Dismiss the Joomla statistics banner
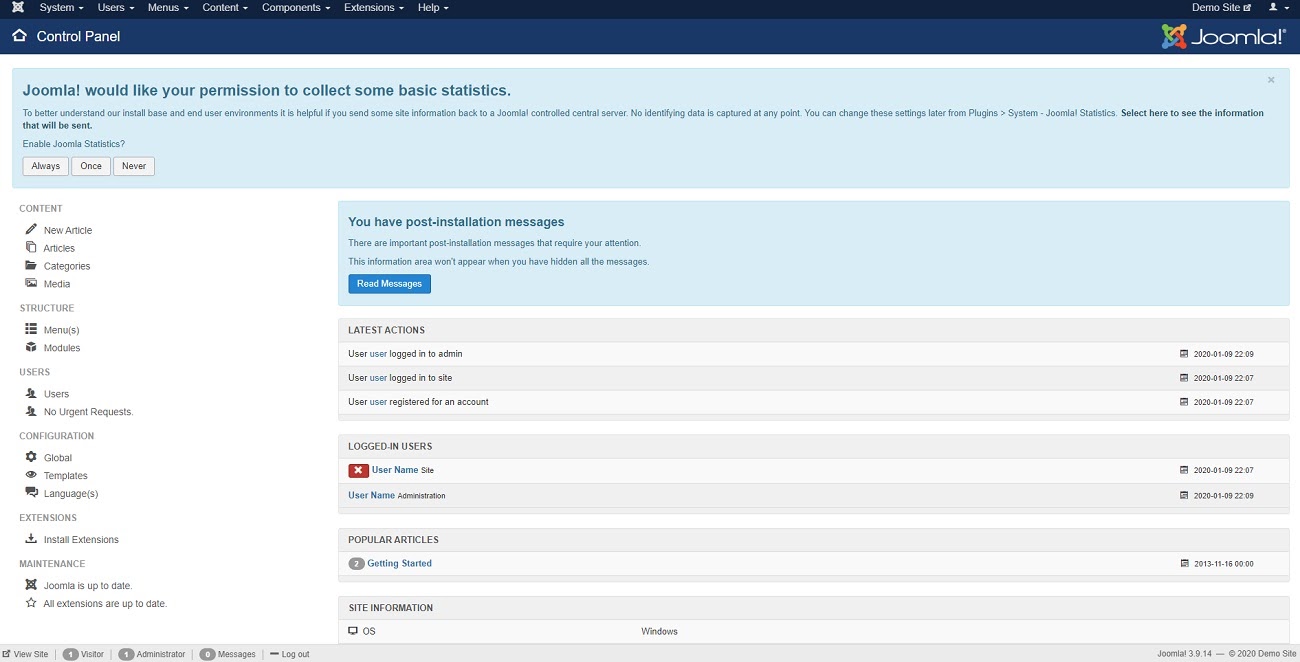 click(1271, 79)
